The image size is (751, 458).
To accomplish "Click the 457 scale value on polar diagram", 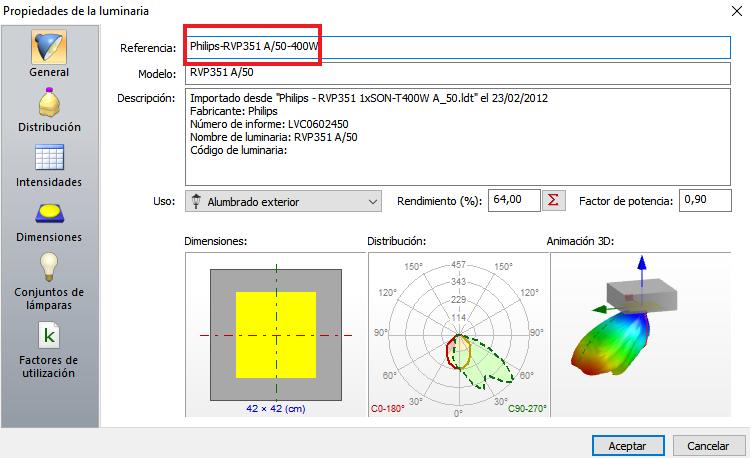I will (x=458, y=264).
